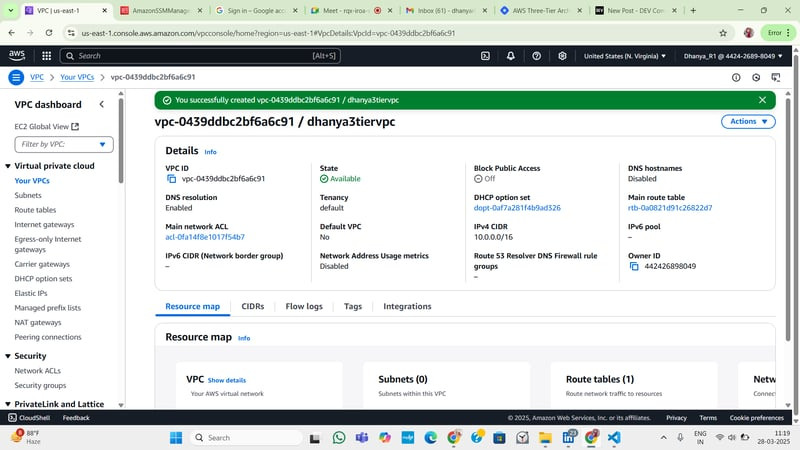This screenshot has height=450, width=800.
Task: Open the Subnets page in sidebar
Action: coord(28,195)
